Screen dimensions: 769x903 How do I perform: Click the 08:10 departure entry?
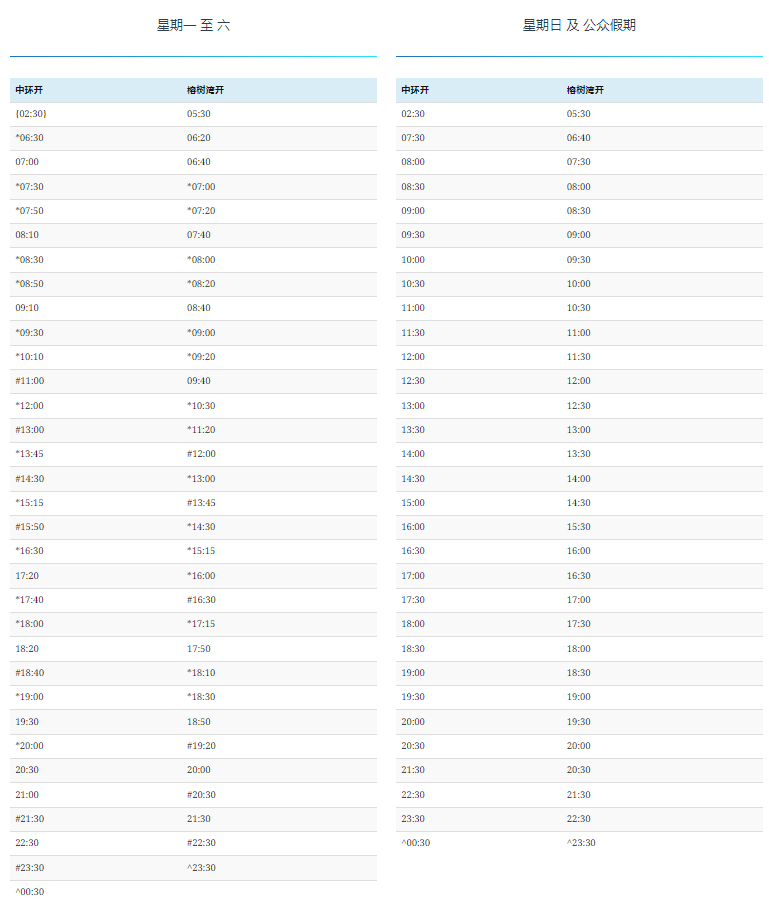coord(27,235)
